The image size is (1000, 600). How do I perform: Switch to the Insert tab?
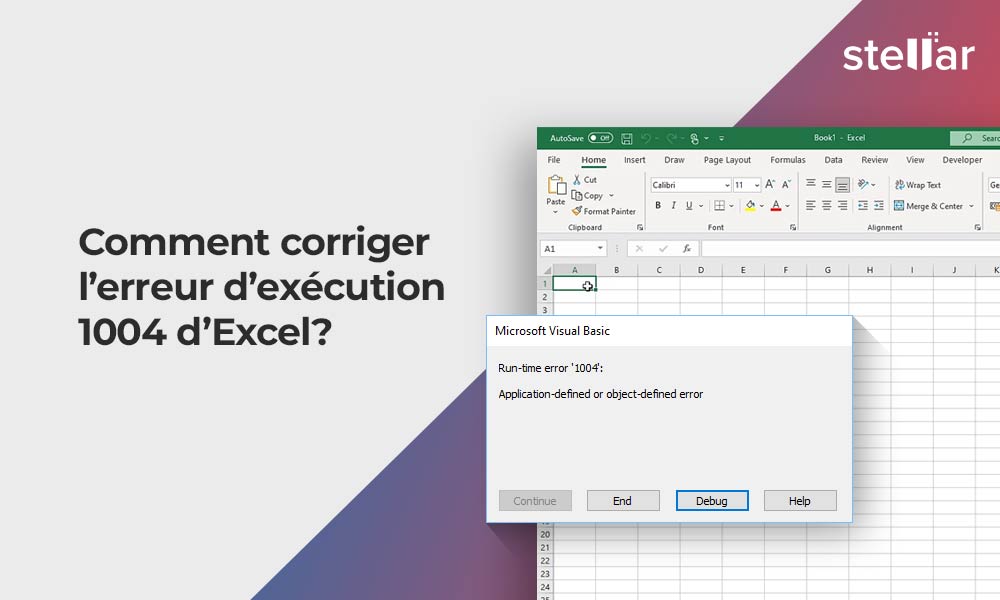coord(635,160)
